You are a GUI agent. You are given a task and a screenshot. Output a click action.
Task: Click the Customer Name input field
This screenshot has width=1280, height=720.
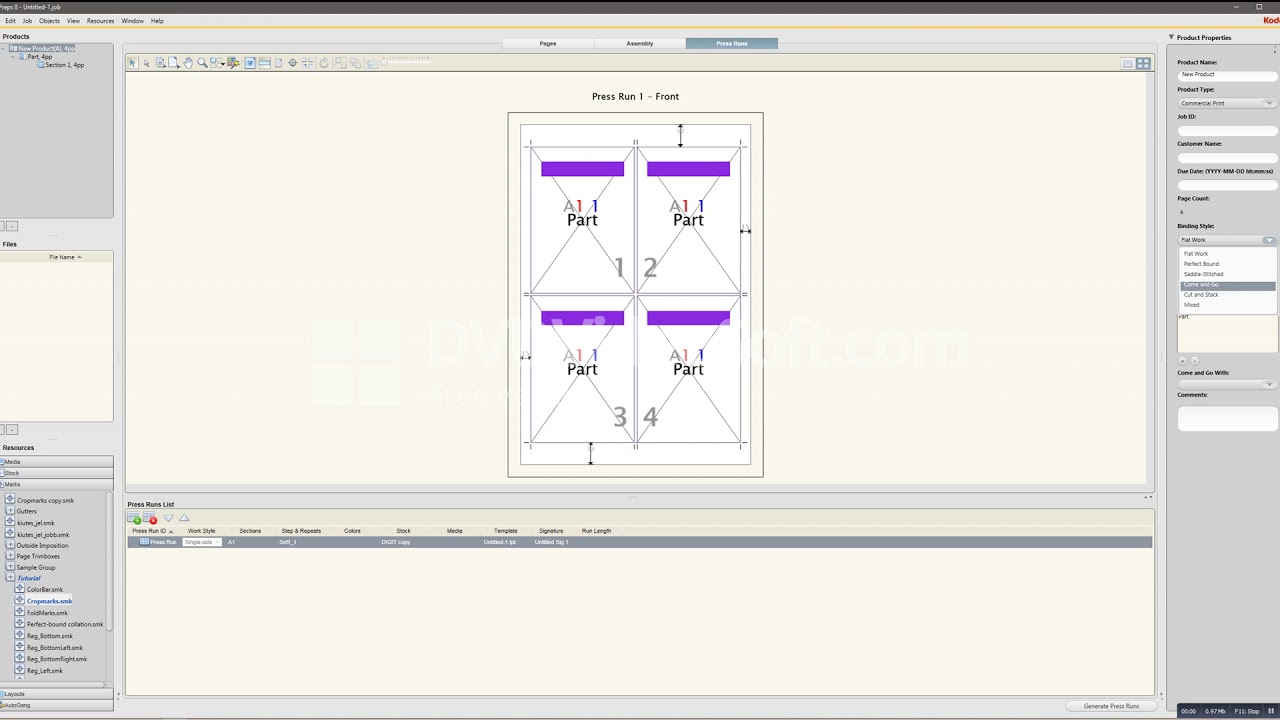tap(1227, 157)
